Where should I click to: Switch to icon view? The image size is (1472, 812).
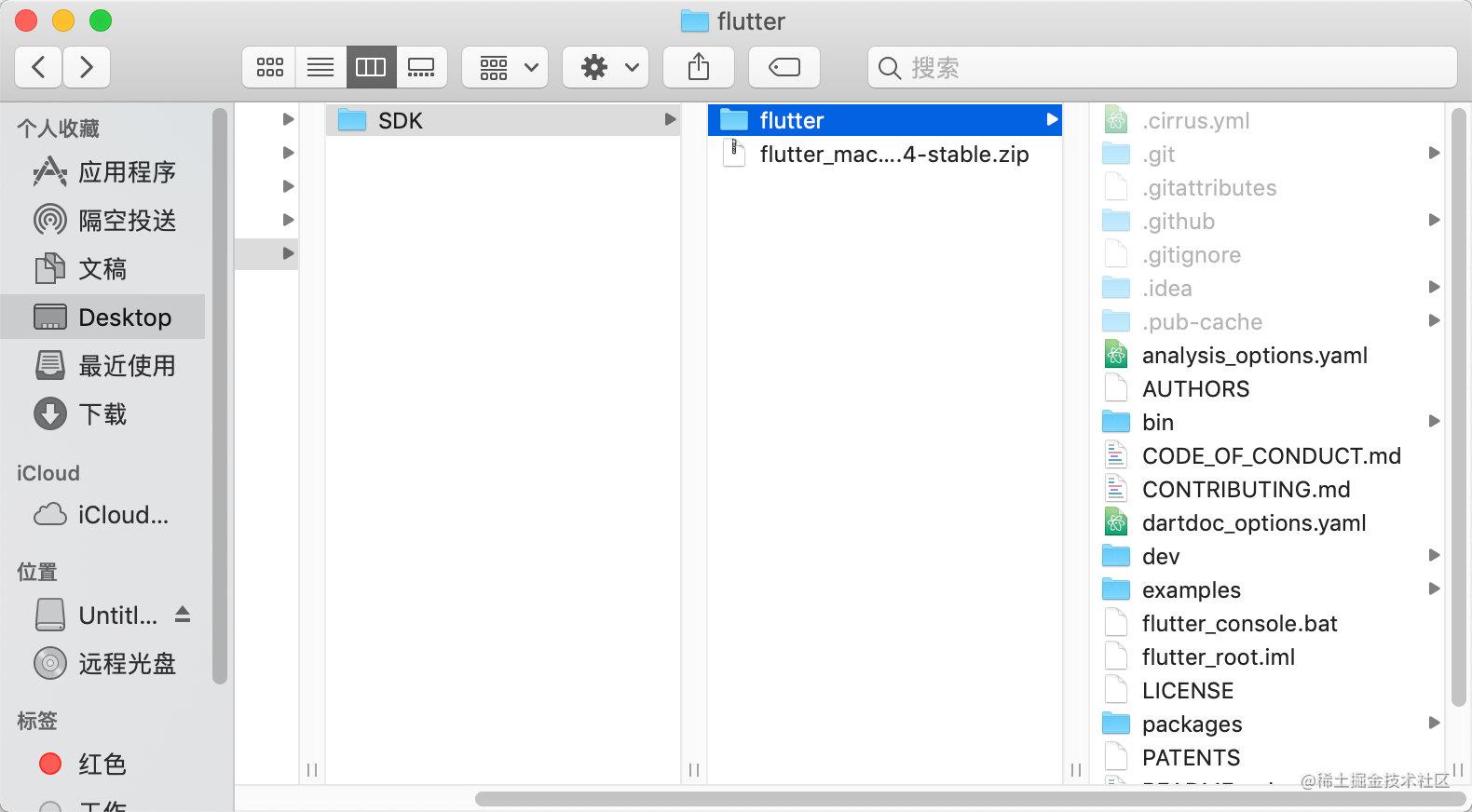pyautogui.click(x=269, y=67)
